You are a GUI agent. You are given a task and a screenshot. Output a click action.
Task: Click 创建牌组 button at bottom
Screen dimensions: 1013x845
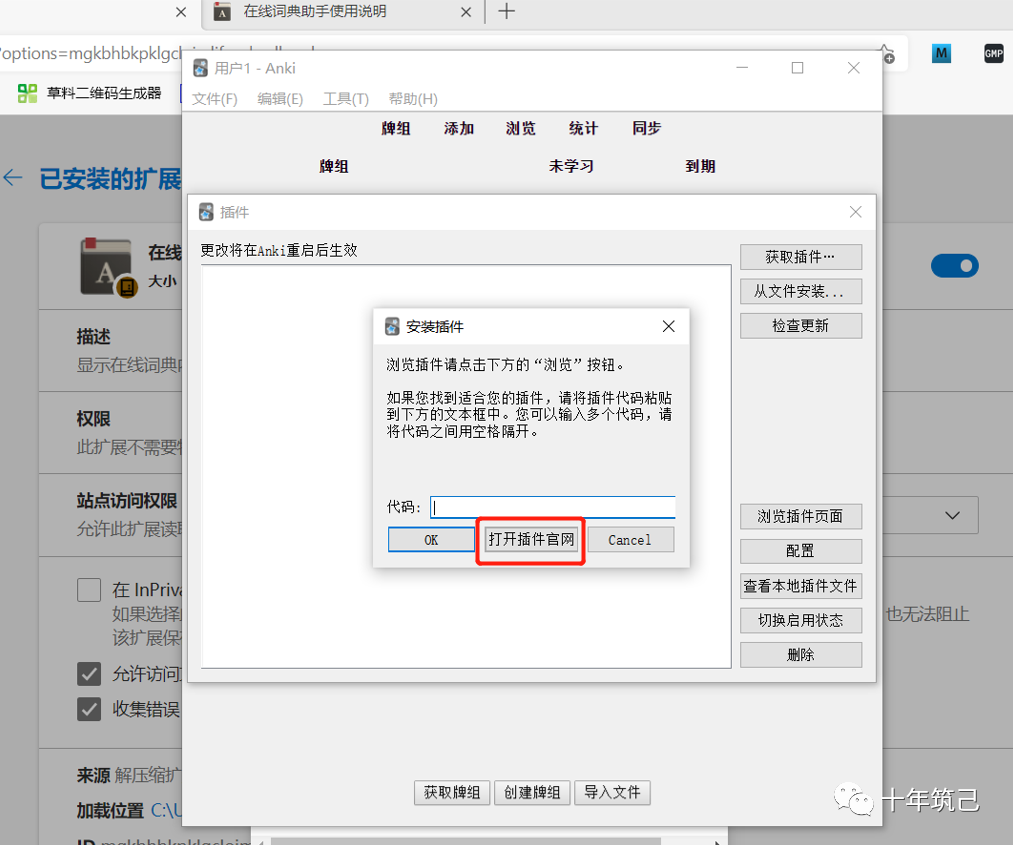coord(532,793)
